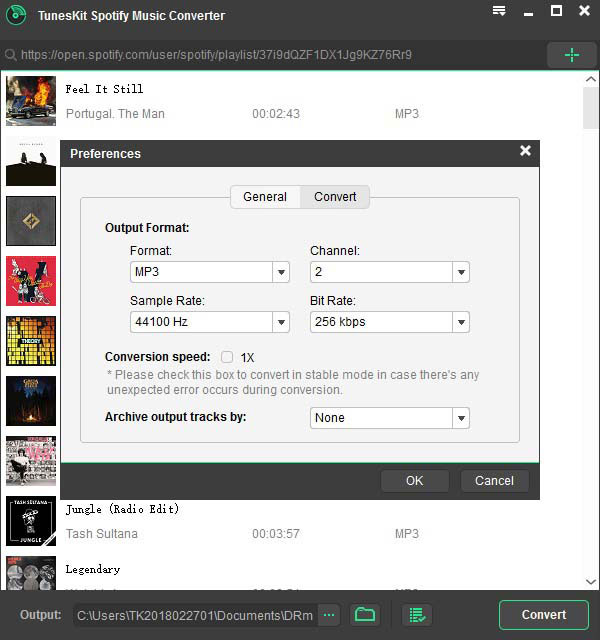600x640 pixels.
Task: Open the output folder icon
Action: [x=365, y=614]
